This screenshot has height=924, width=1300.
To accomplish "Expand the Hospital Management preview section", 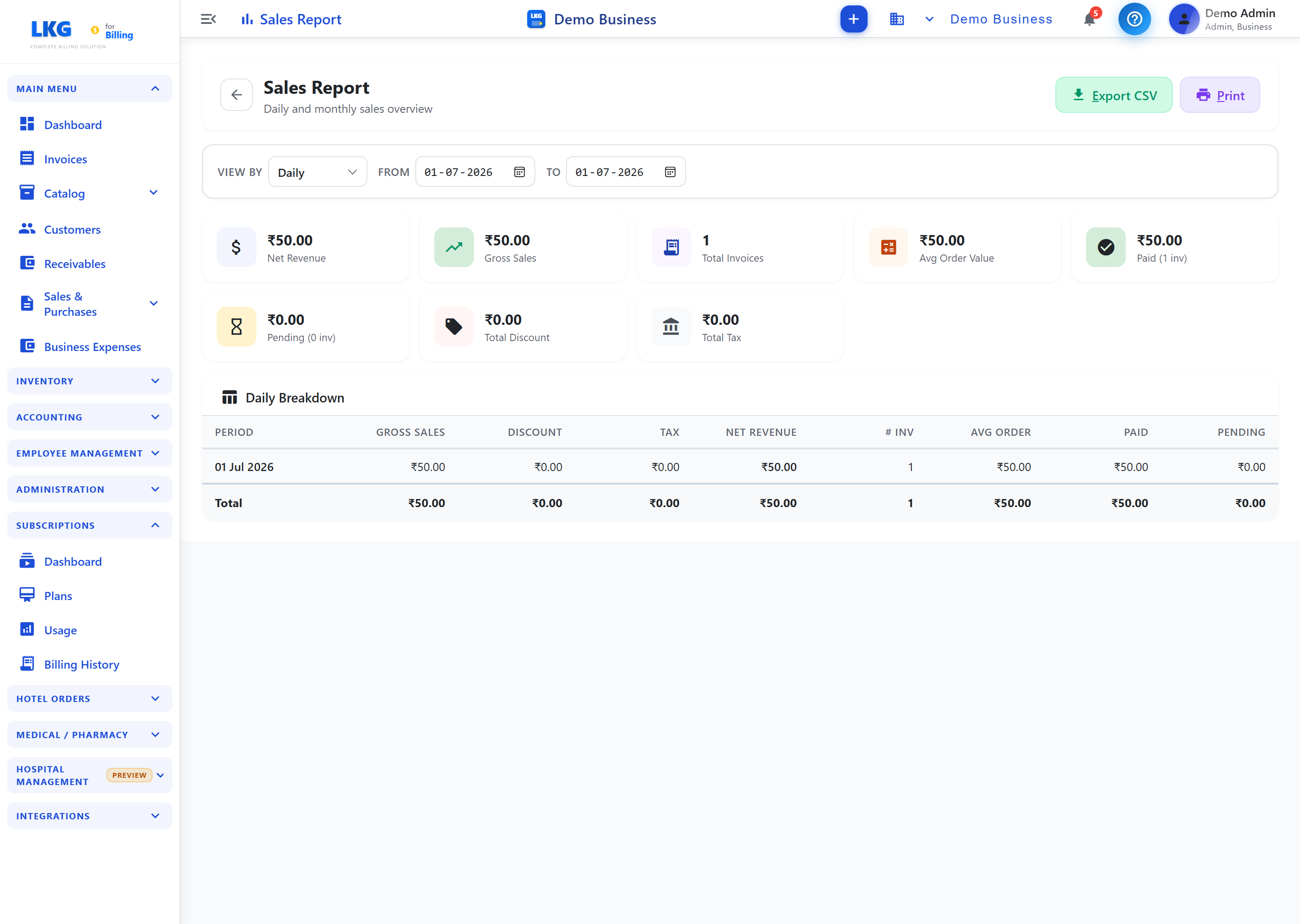I will (89, 775).
